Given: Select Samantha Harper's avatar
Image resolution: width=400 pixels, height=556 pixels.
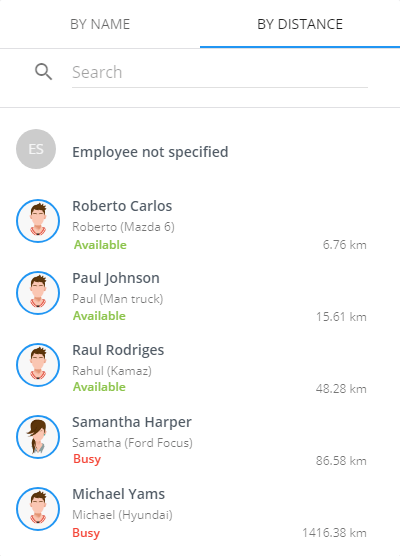Looking at the screenshot, I should pos(38,437).
